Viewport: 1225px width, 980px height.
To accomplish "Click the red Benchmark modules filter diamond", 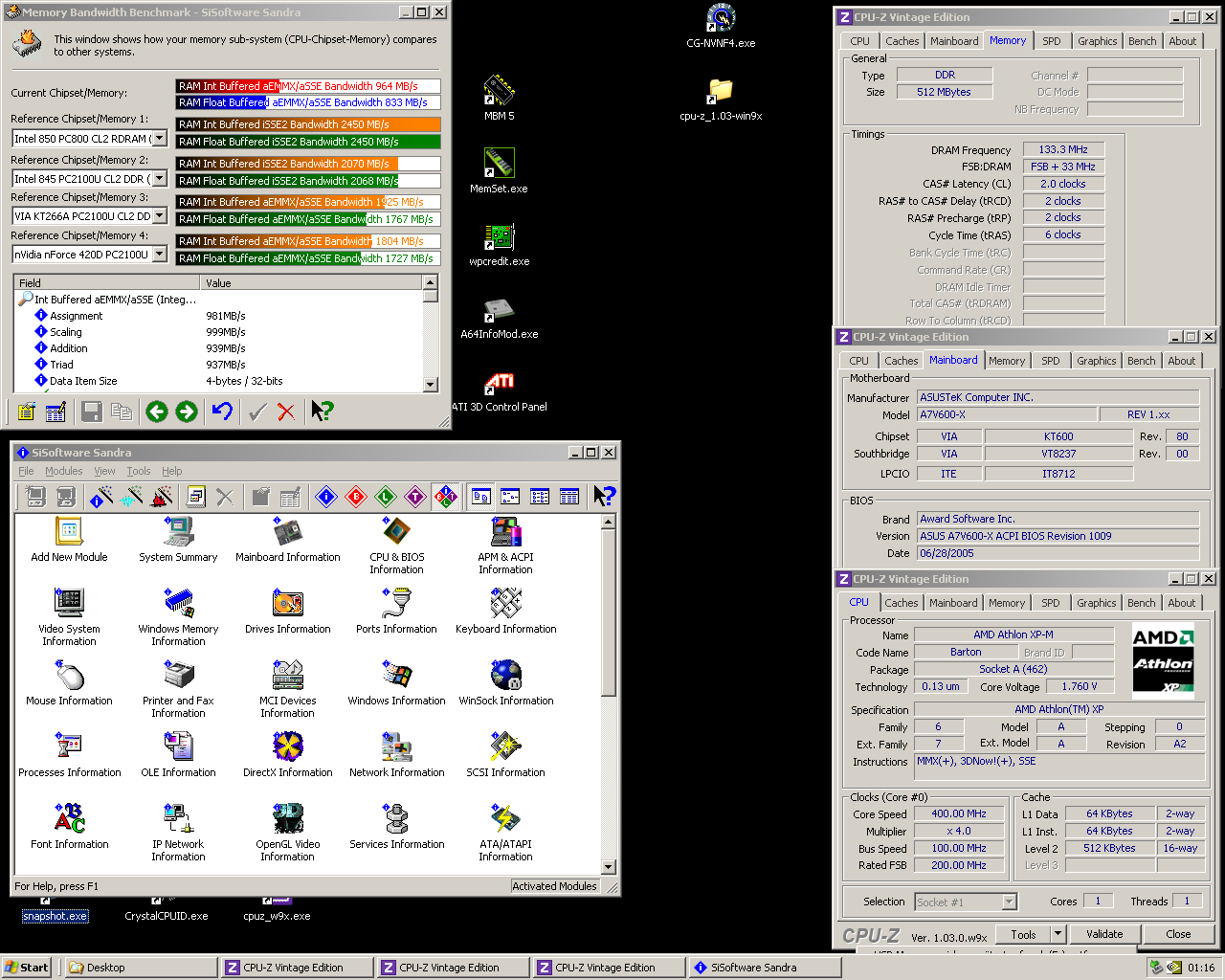I will click(356, 496).
